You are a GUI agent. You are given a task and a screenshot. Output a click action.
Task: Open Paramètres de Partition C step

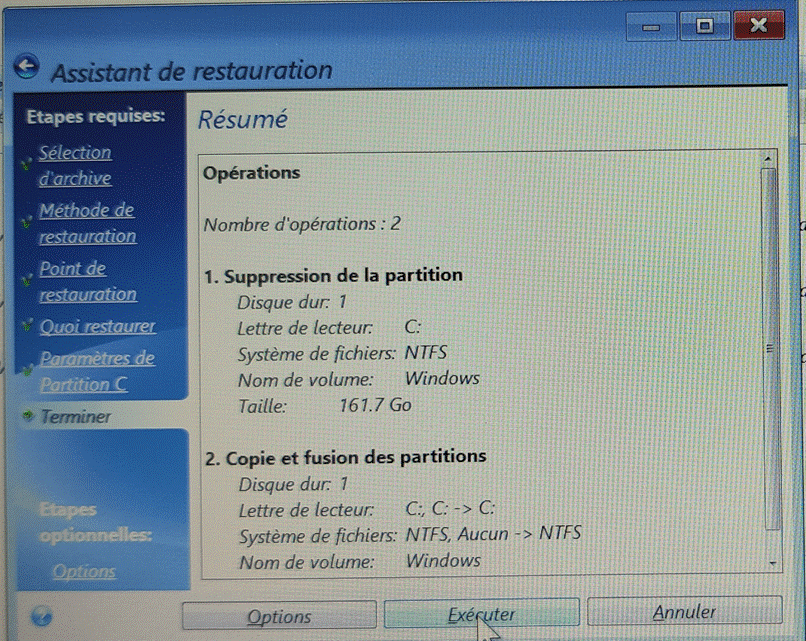click(97, 371)
